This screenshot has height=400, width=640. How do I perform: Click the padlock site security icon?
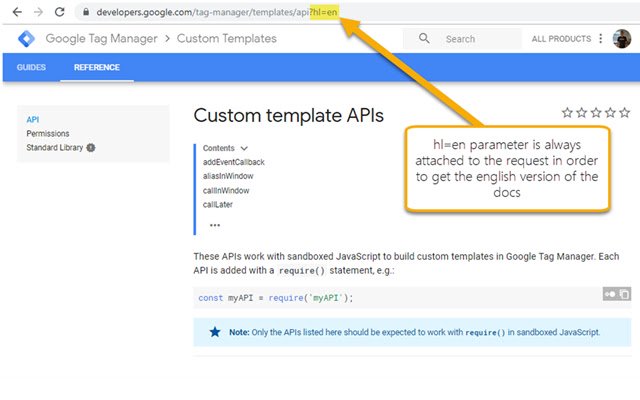click(x=86, y=12)
